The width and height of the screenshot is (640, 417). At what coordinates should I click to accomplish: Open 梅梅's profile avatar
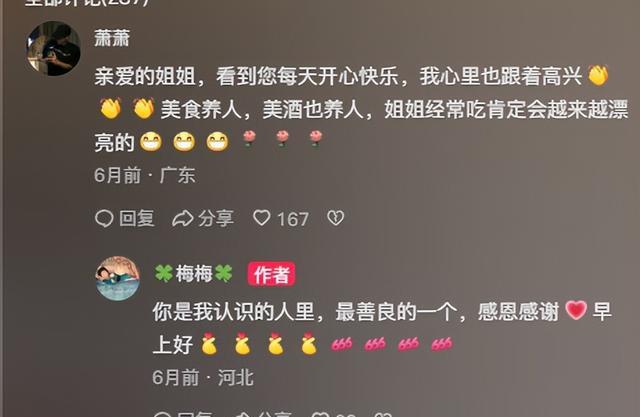118,279
